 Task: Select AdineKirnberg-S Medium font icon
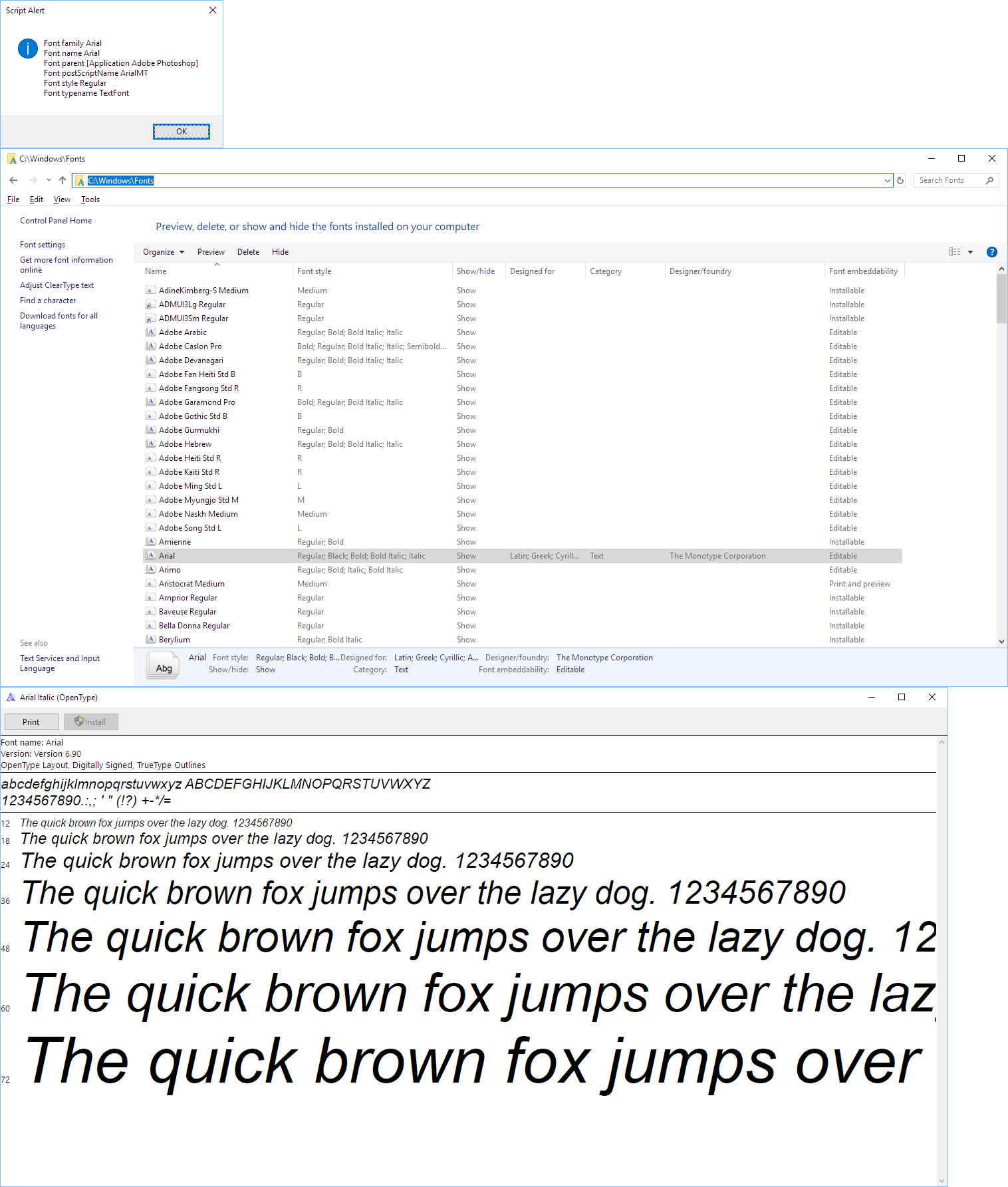[151, 290]
